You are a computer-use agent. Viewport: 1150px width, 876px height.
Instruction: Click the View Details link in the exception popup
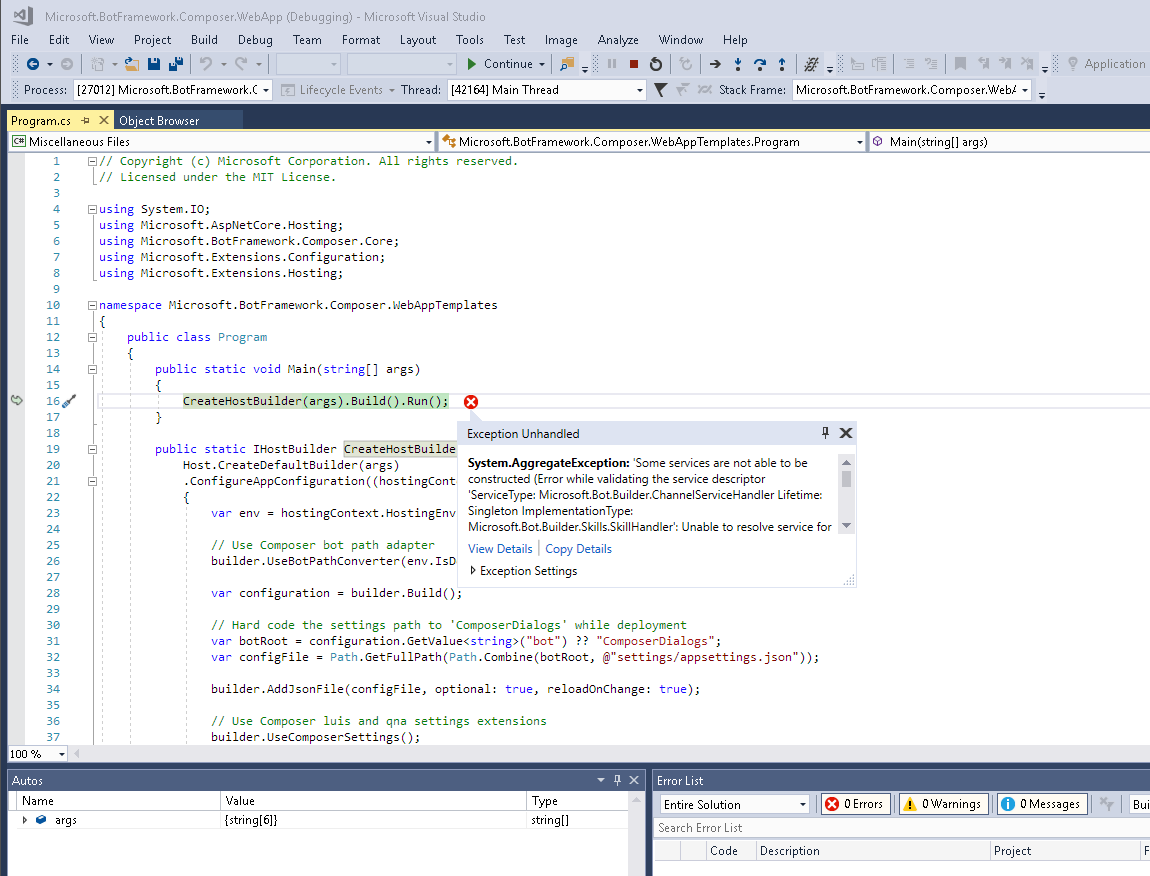coord(499,548)
